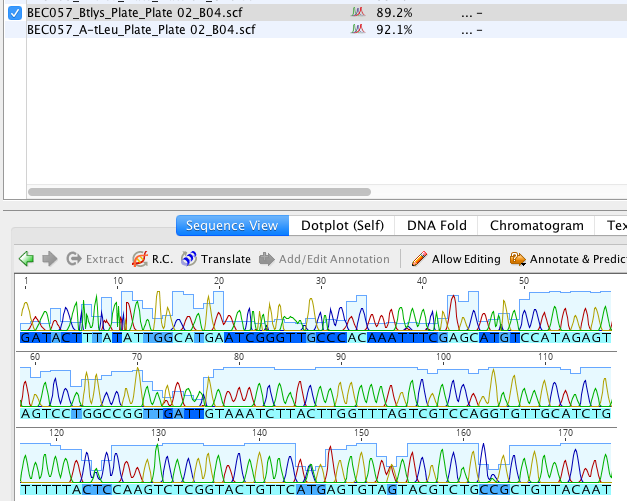
Task: Select the BEC057_A-tLeu_Plate file row
Action: pyautogui.click(x=141, y=30)
